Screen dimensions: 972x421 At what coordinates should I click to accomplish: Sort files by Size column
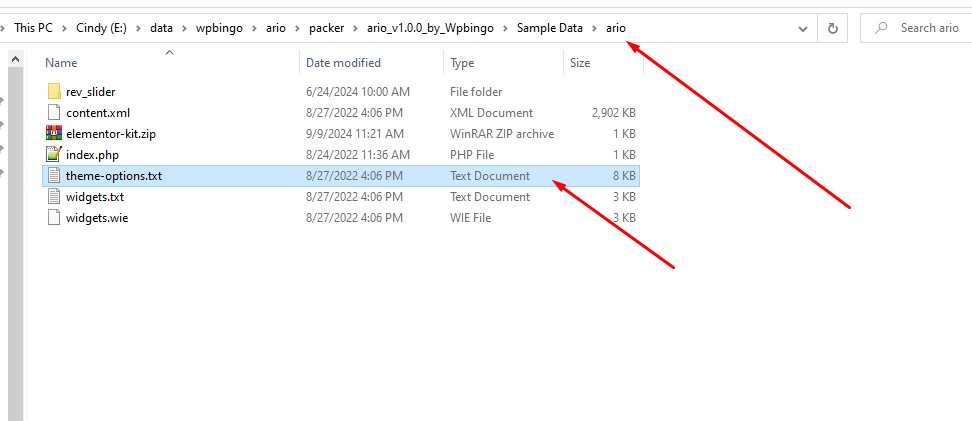580,63
